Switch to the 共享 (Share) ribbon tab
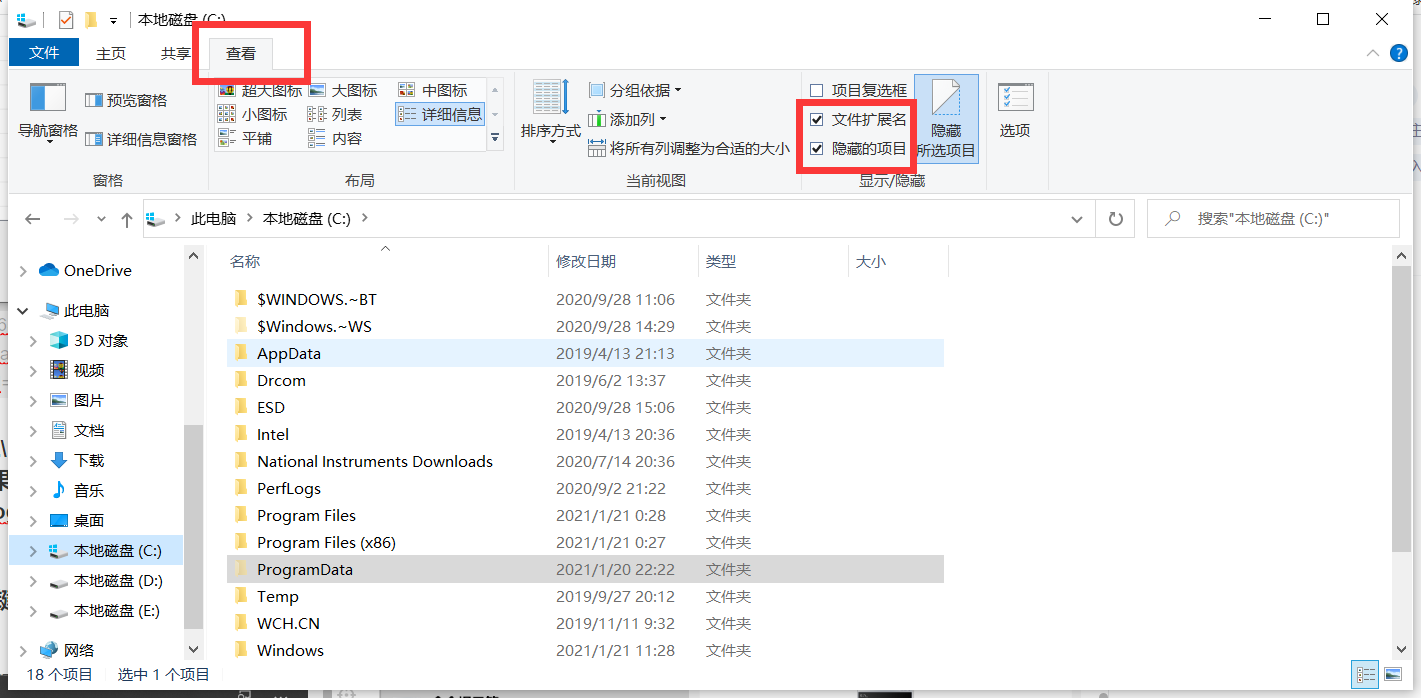Image resolution: width=1421 pixels, height=698 pixels. point(175,54)
